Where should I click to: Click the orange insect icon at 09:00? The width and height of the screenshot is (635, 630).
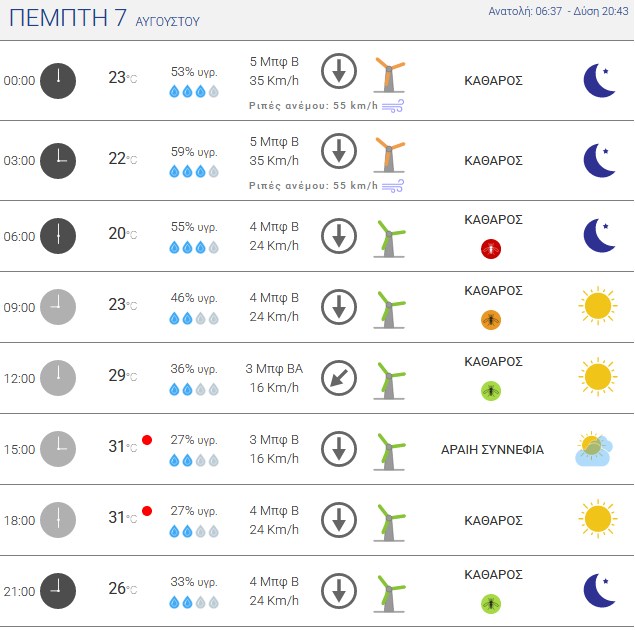(491, 320)
